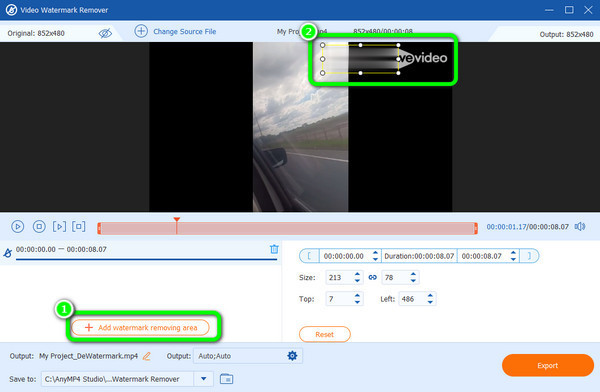Expand the Save to path dropdown
The image size is (600, 392).
[204, 379]
